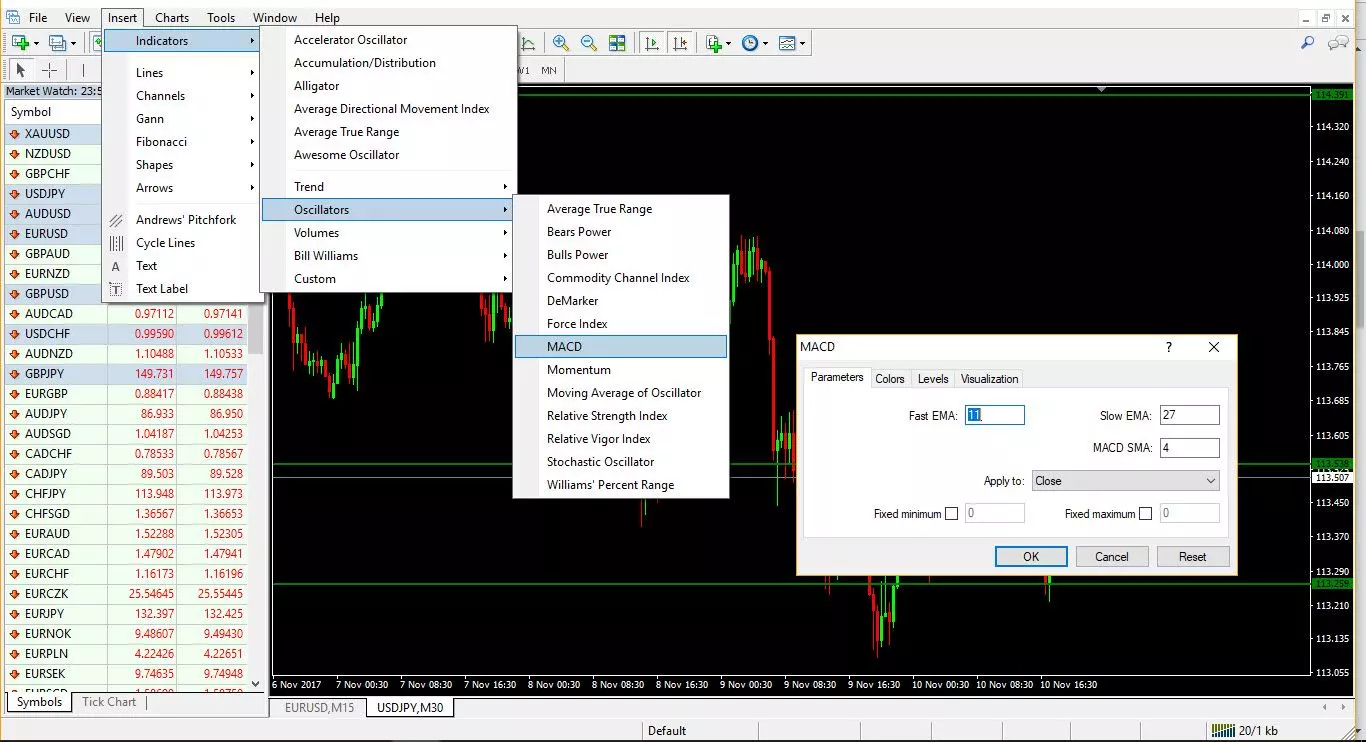Enable the Fixed maximum checkbox
Viewport: 1366px width, 742px height.
coord(1145,513)
